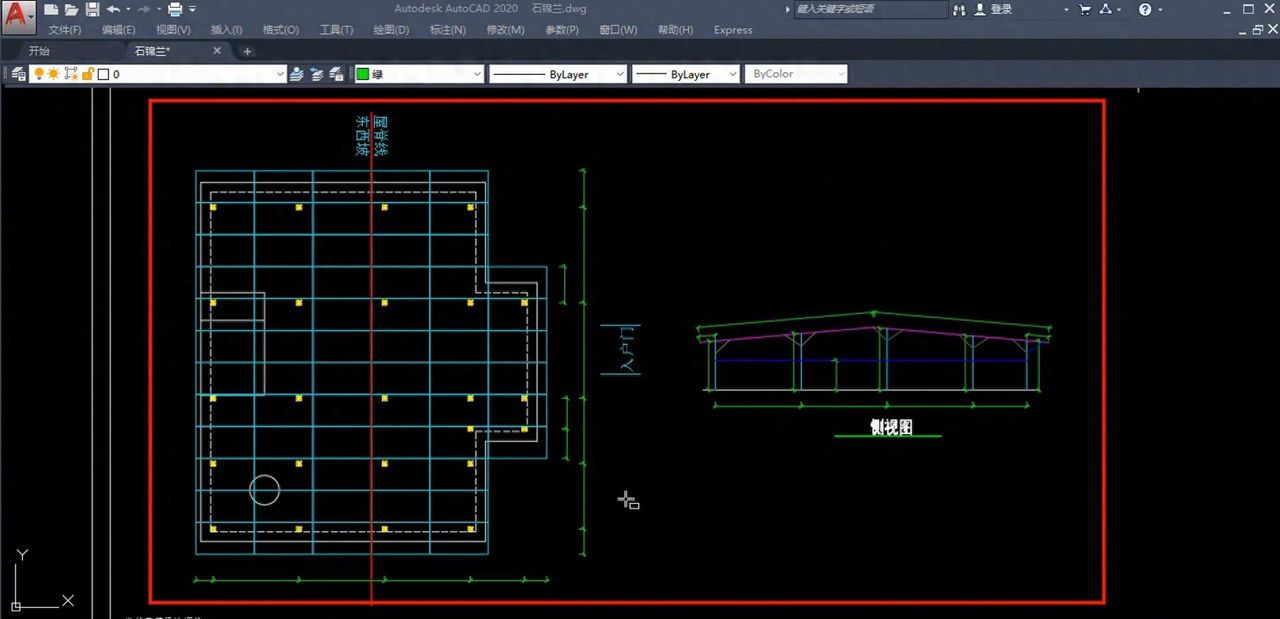Open the 工具(T) menu
The width and height of the screenshot is (1280, 619).
(x=336, y=30)
